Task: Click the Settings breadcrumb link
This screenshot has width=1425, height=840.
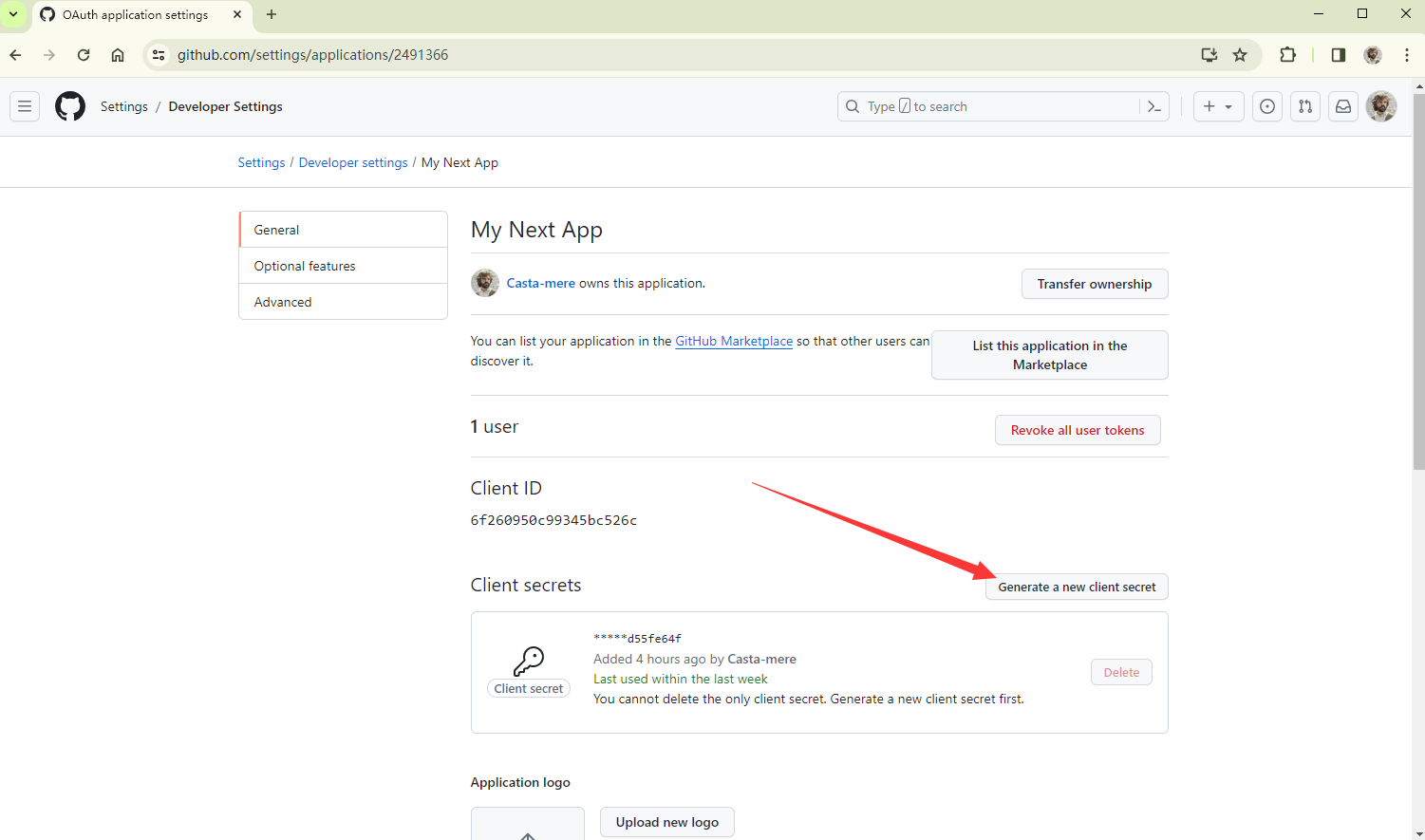Action: 261,162
